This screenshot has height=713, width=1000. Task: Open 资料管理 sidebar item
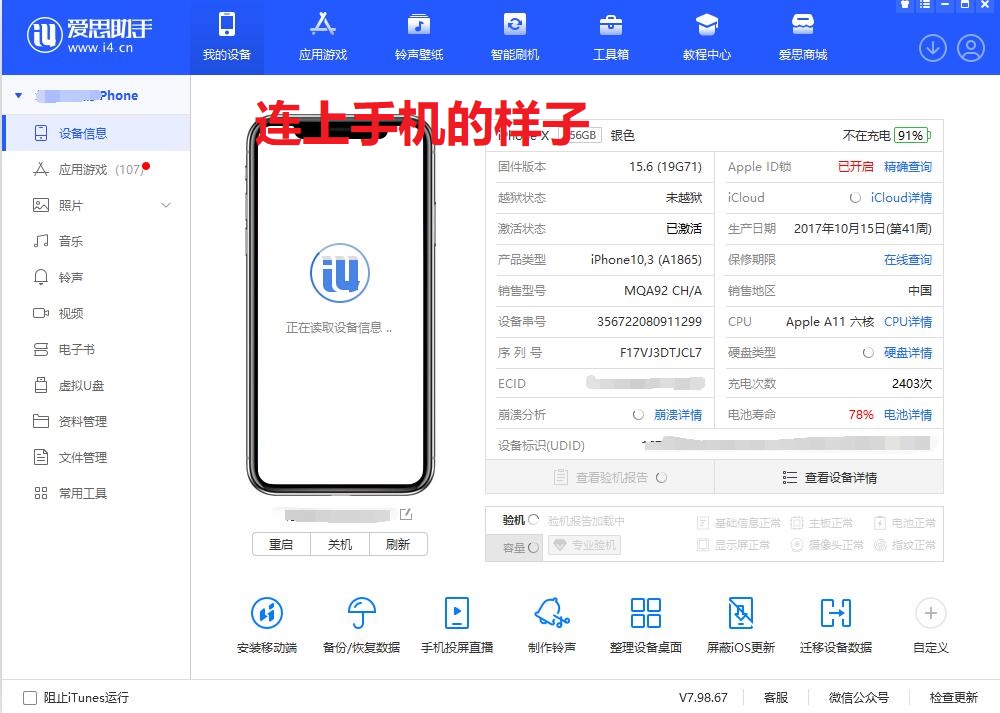click(96, 422)
